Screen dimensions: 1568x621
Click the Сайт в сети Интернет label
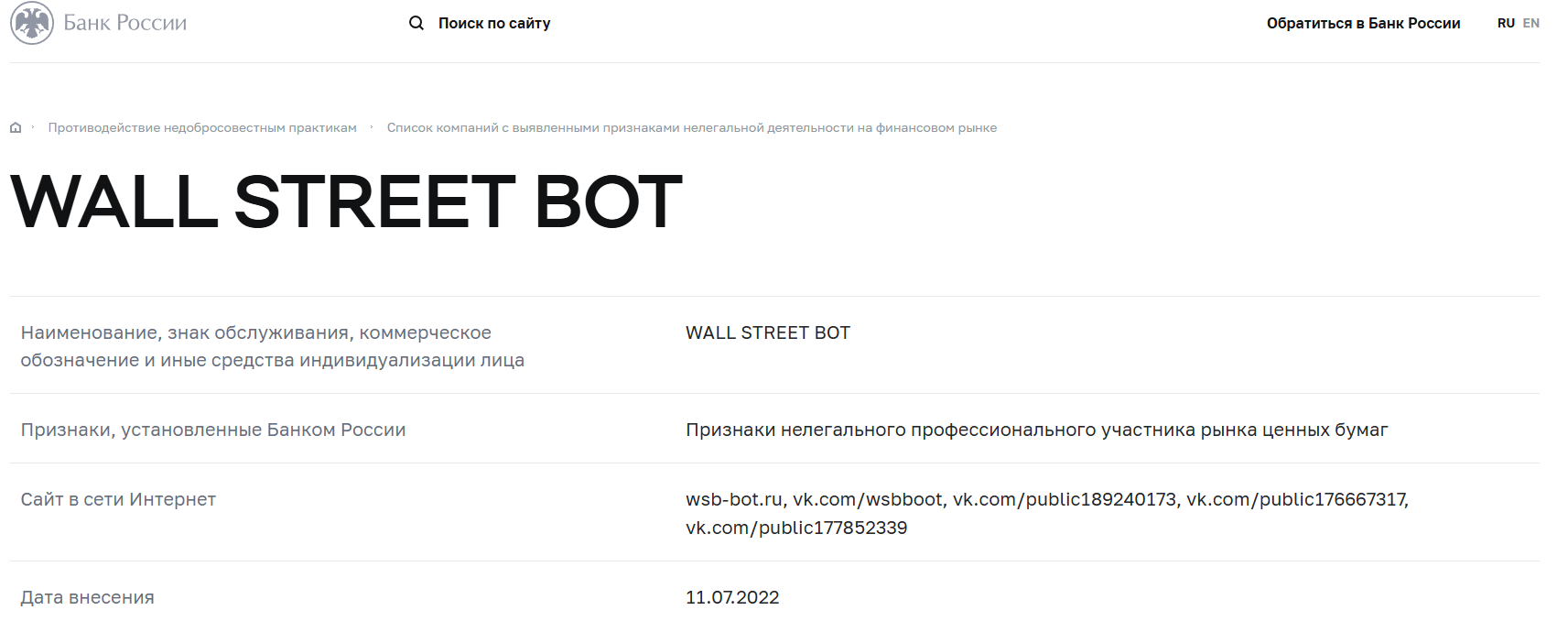tap(118, 499)
